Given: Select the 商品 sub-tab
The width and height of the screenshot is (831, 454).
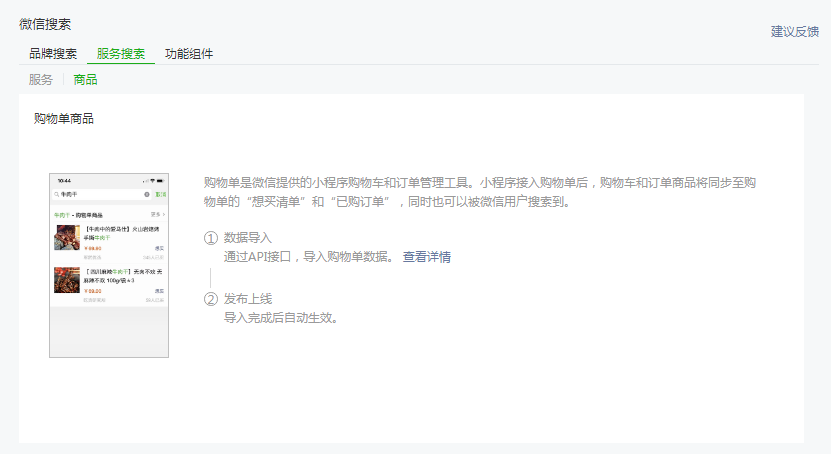Looking at the screenshot, I should [x=85, y=80].
